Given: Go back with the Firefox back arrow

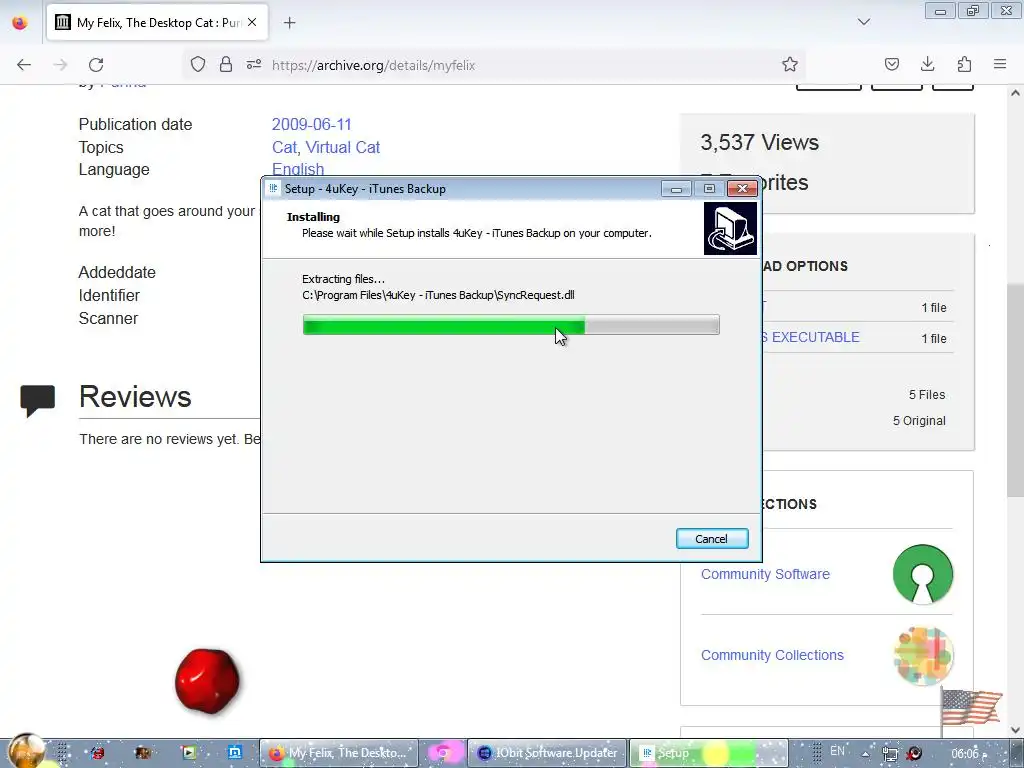Looking at the screenshot, I should pos(24,65).
